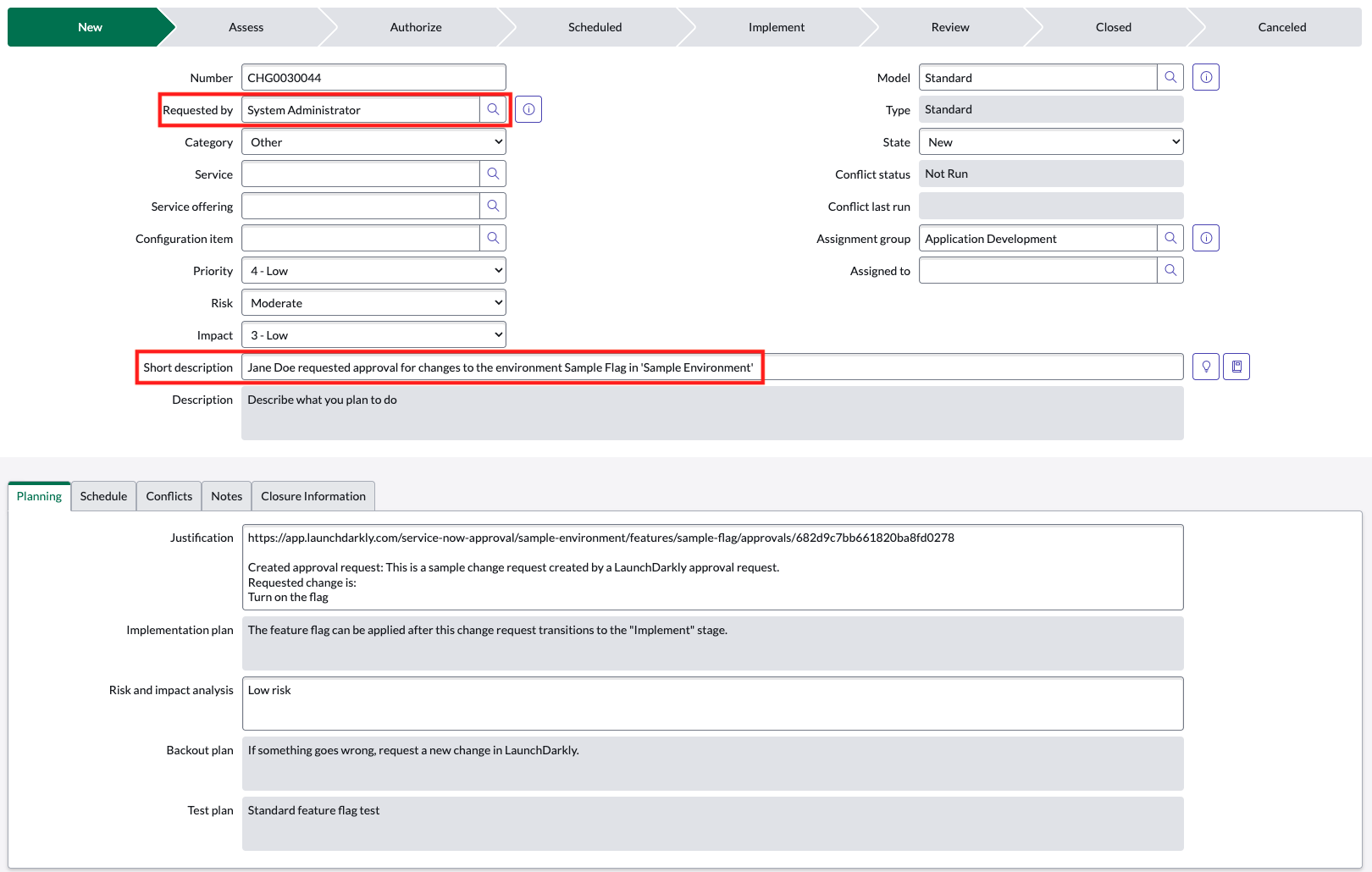Image resolution: width=1372 pixels, height=872 pixels.
Task: Open the Notes tab
Action: (226, 495)
